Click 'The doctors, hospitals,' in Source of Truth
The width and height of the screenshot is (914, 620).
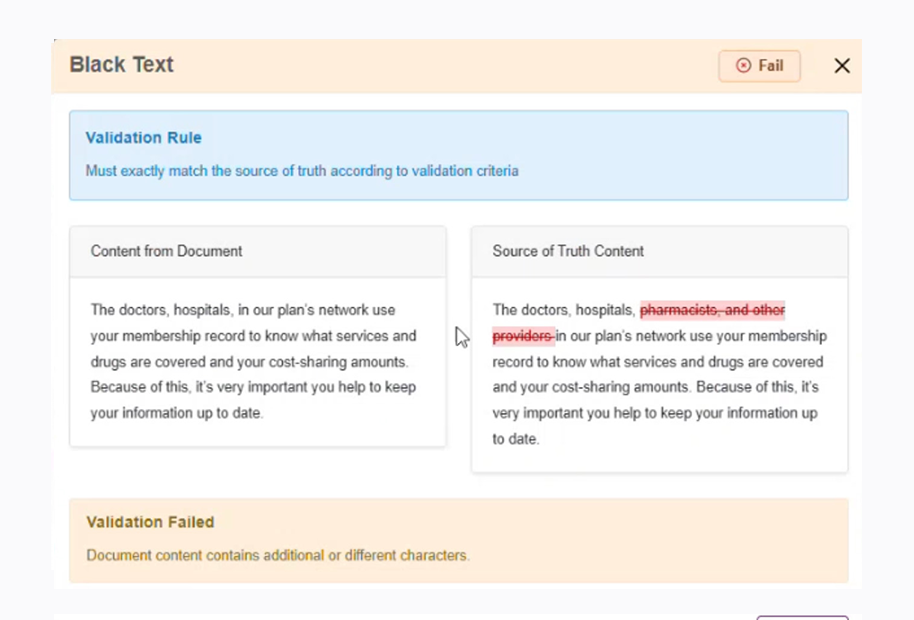coord(563,310)
